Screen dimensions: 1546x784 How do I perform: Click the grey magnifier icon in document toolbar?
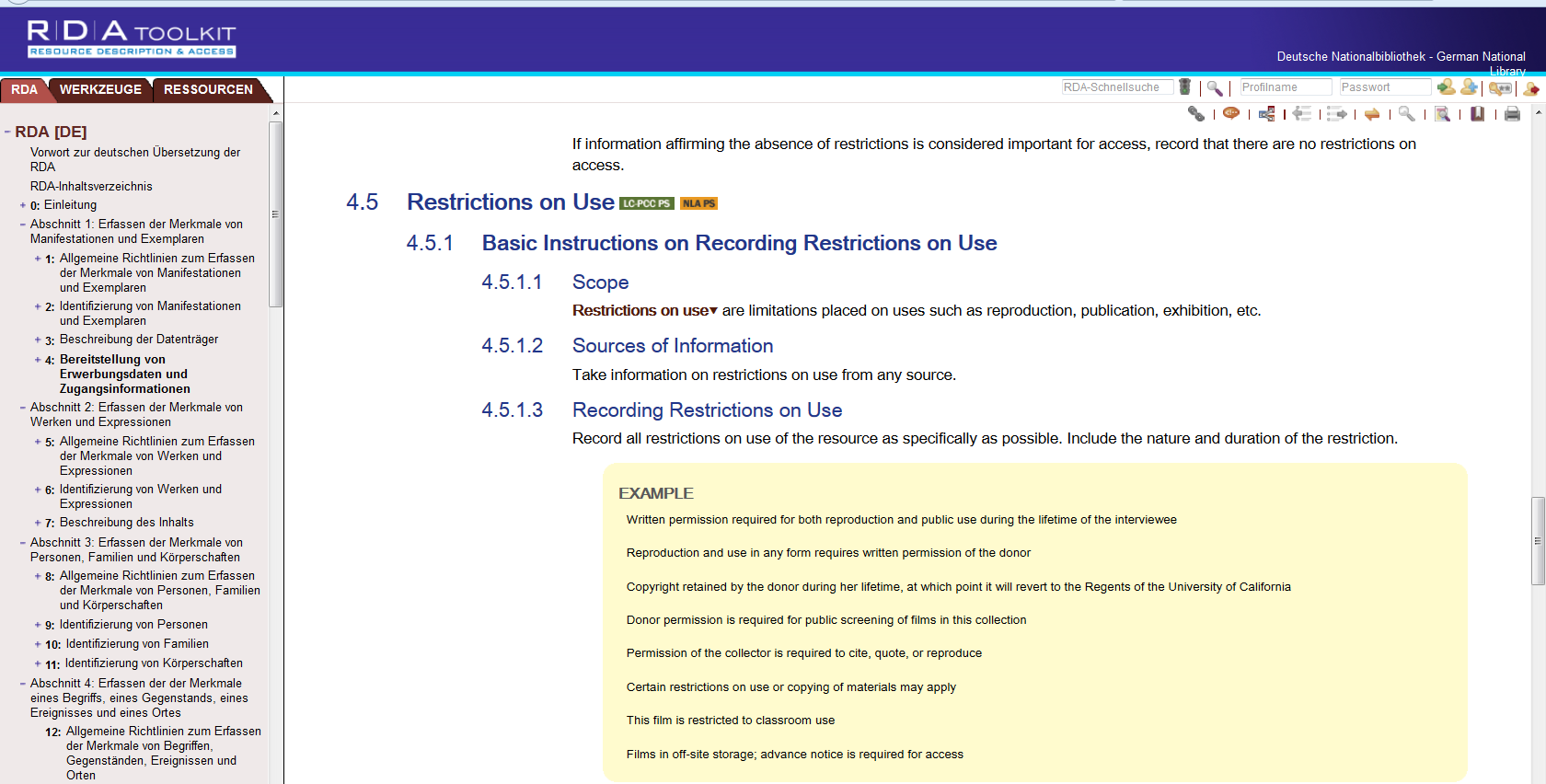tap(1407, 114)
